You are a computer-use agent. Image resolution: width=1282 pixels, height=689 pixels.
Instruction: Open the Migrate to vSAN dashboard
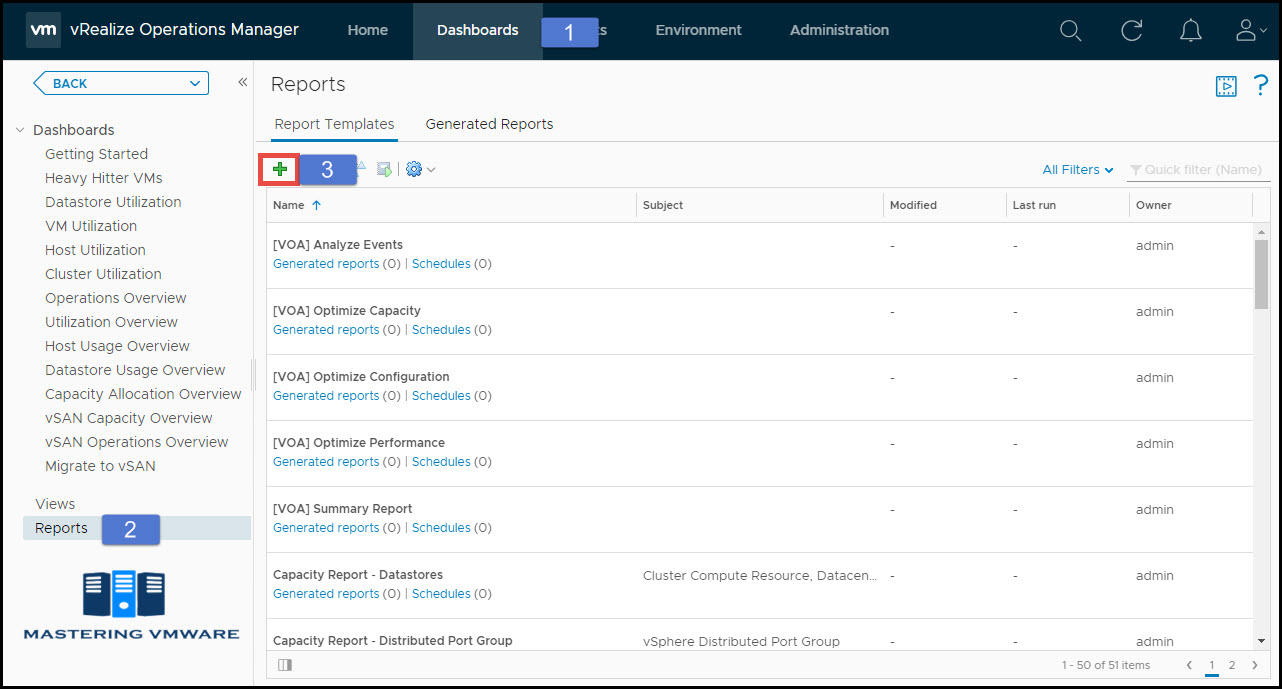pyautogui.click(x=100, y=466)
